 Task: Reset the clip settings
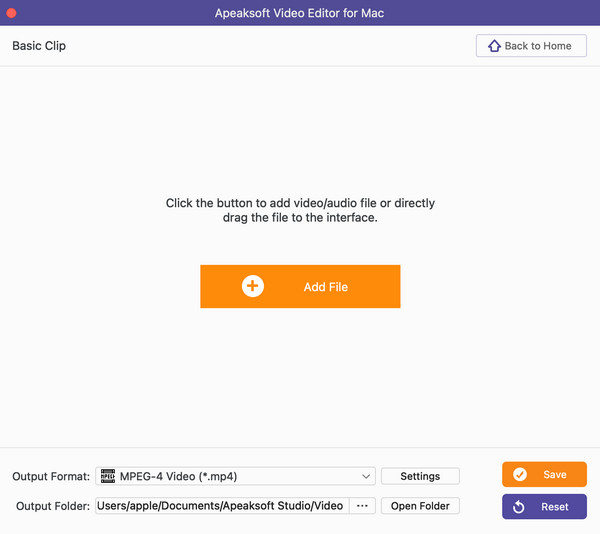(544, 506)
